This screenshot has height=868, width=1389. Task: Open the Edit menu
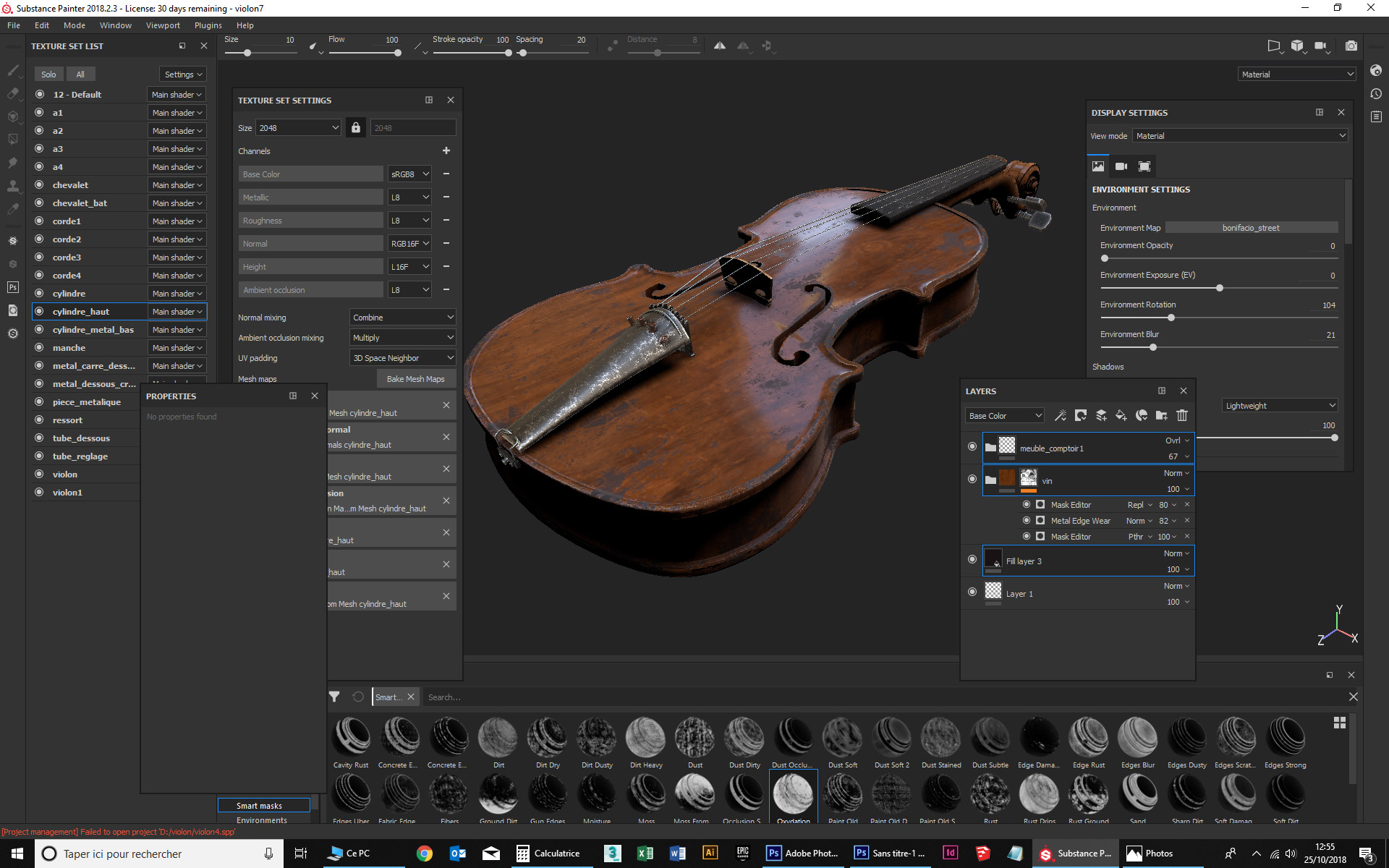click(x=42, y=25)
